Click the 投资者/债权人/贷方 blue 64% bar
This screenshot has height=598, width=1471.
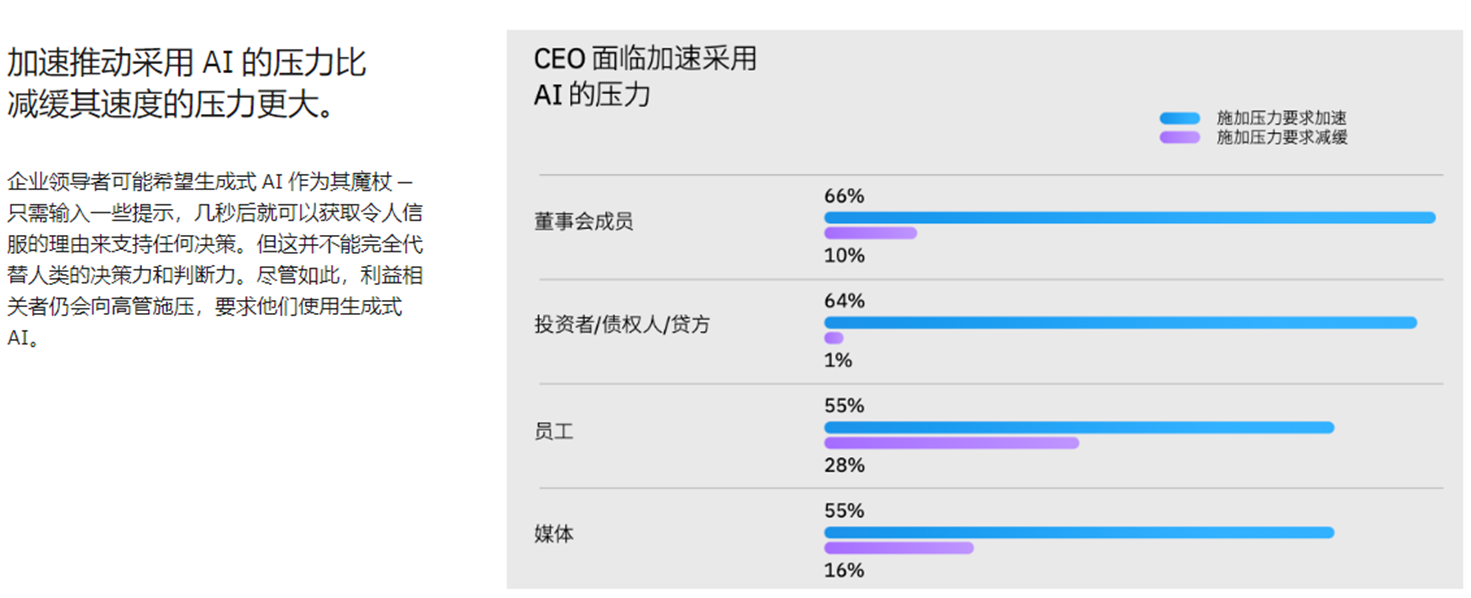(1120, 322)
